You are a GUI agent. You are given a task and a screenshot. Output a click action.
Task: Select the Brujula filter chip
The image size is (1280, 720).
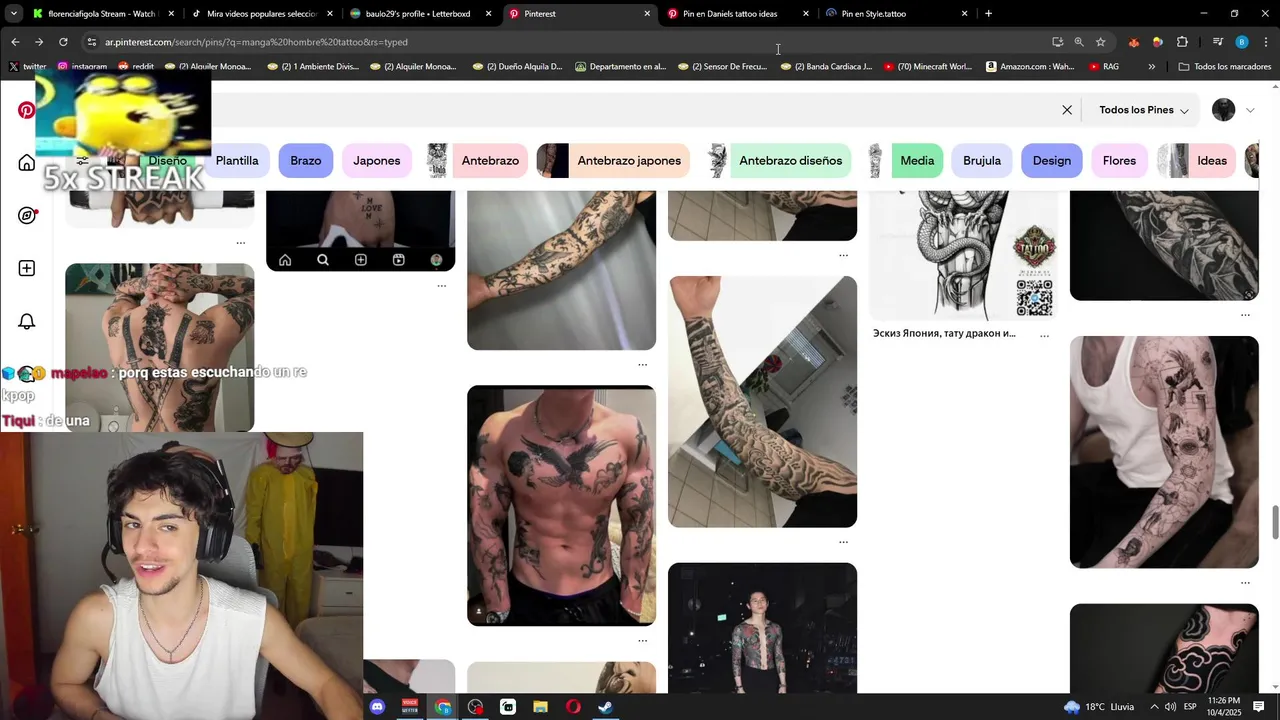(982, 160)
